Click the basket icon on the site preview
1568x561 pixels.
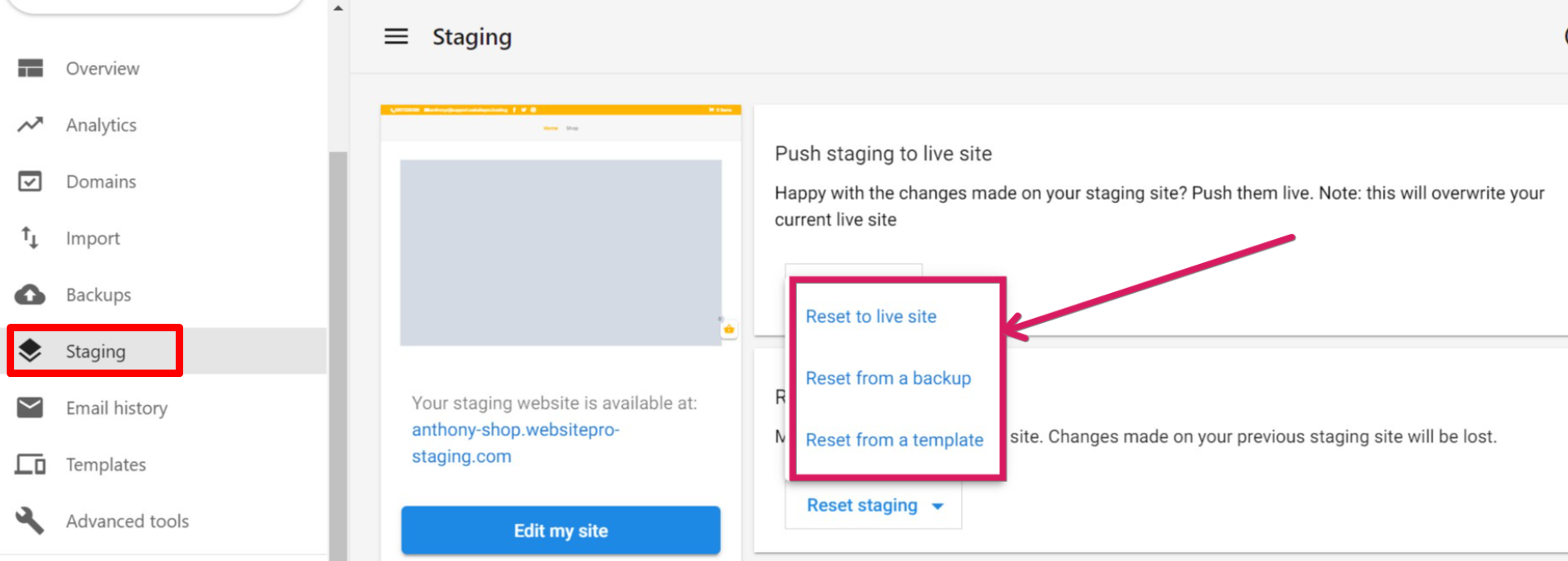click(x=729, y=330)
